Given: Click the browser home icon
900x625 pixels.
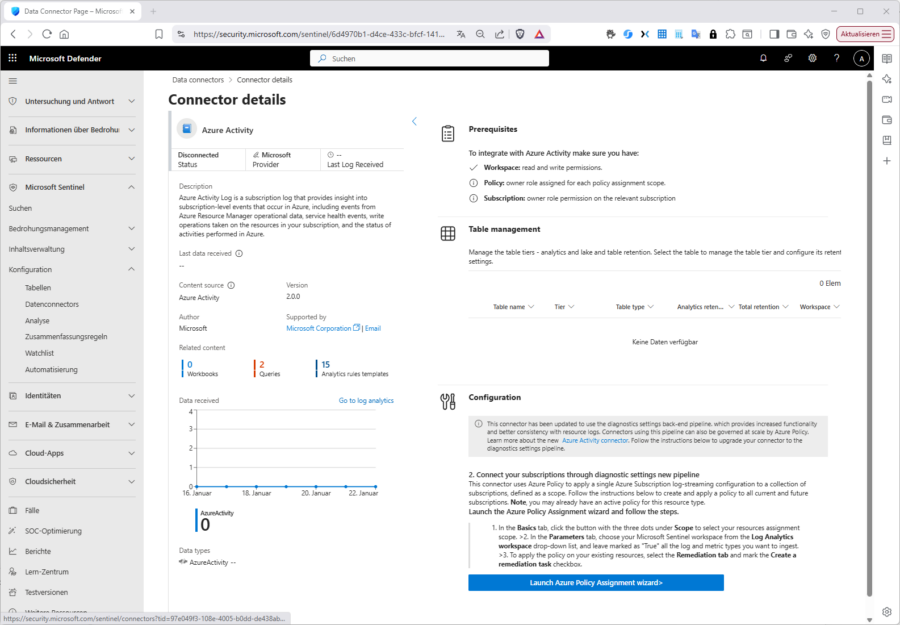Looking at the screenshot, I should point(64,33).
